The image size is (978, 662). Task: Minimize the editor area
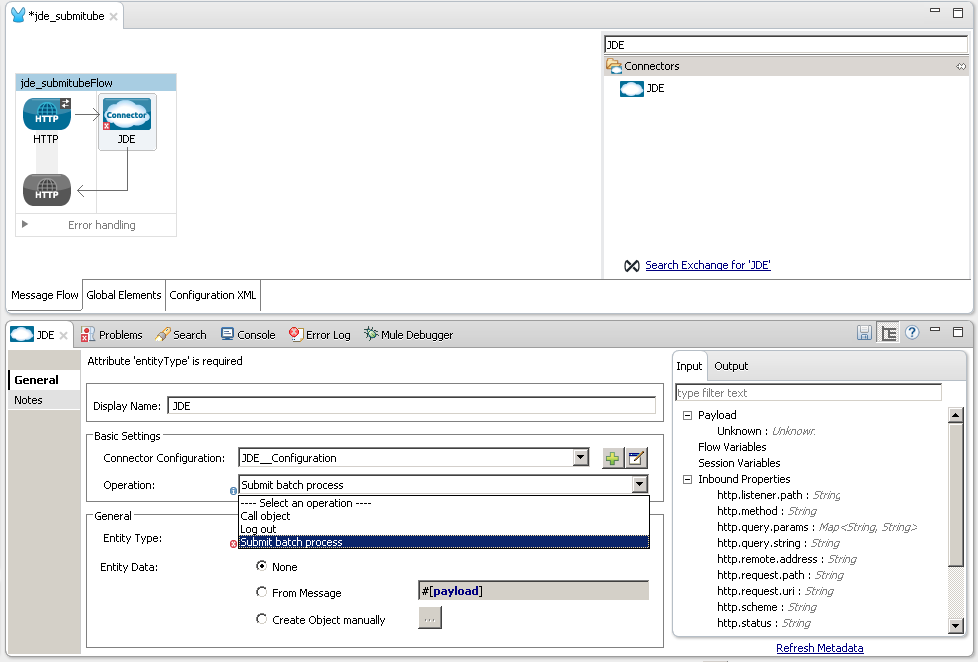(x=934, y=11)
